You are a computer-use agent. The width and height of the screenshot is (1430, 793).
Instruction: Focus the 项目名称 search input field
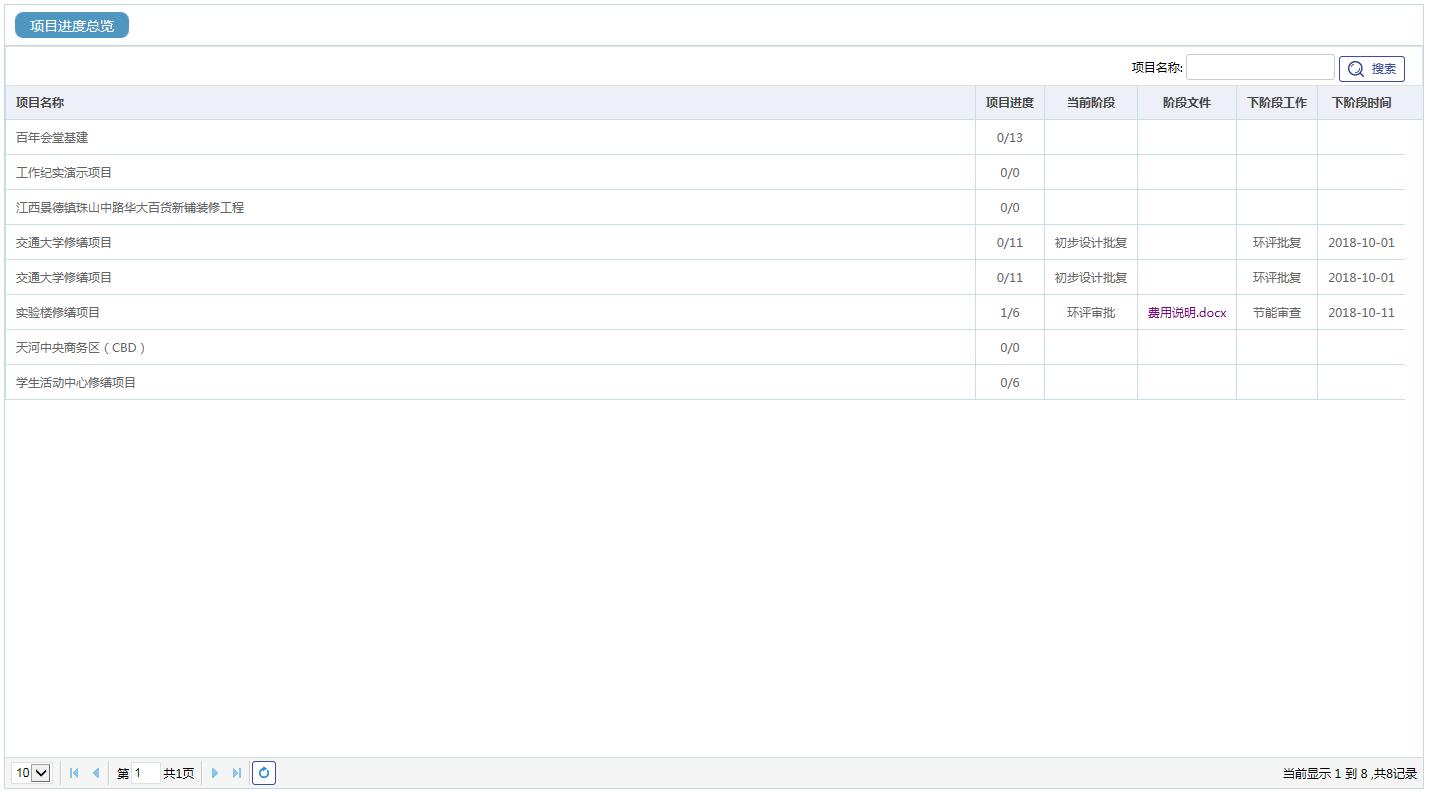click(1259, 68)
